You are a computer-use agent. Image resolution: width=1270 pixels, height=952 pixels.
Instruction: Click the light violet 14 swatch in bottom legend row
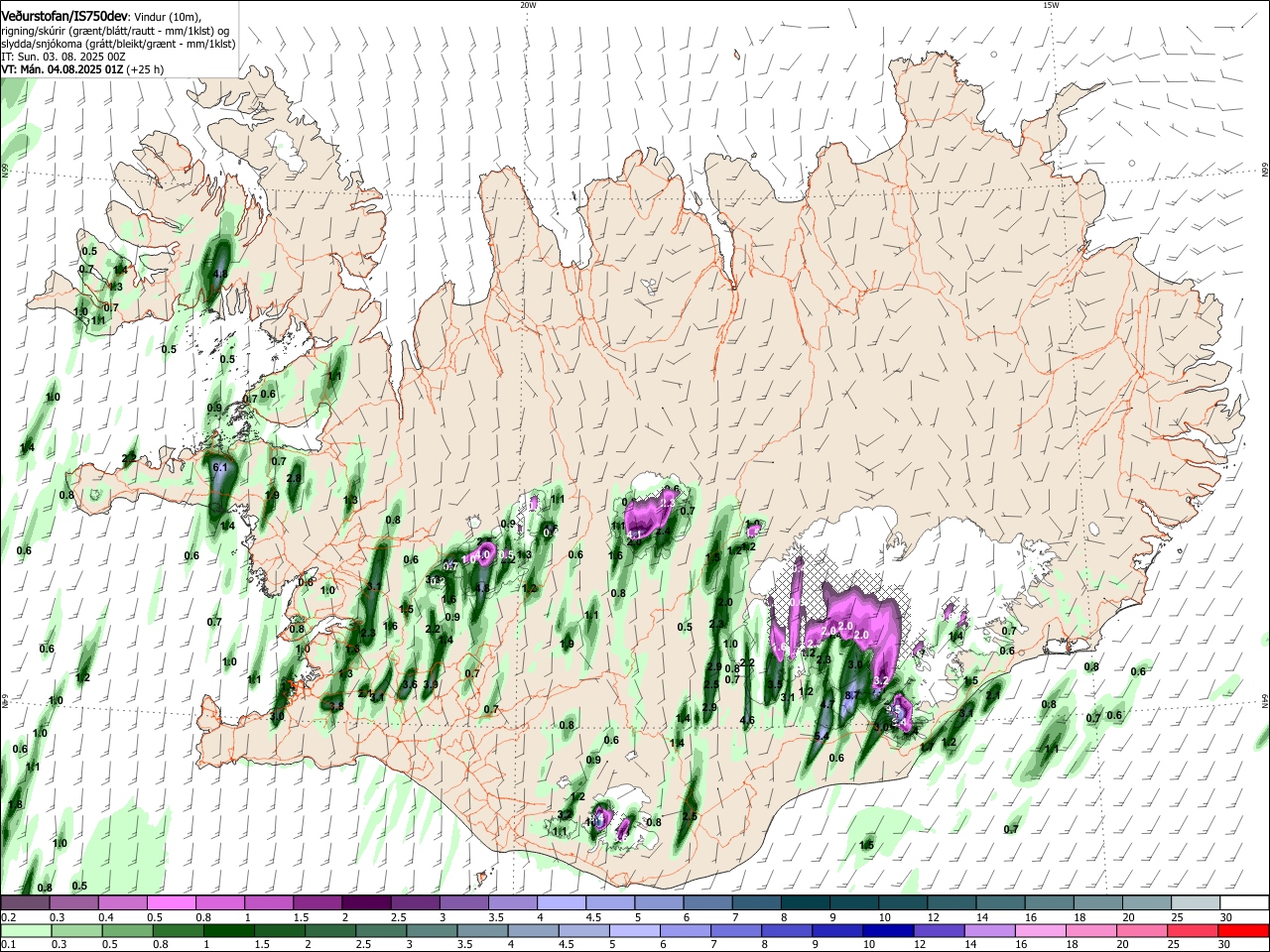[x=988, y=930]
